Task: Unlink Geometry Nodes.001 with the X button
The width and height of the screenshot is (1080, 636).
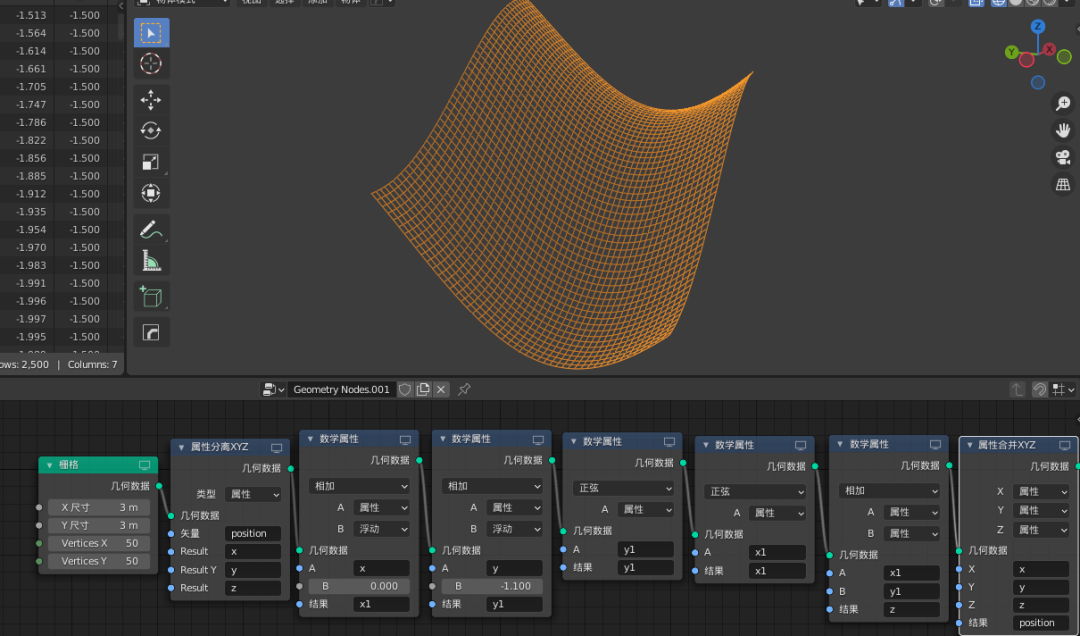Action: pos(440,389)
